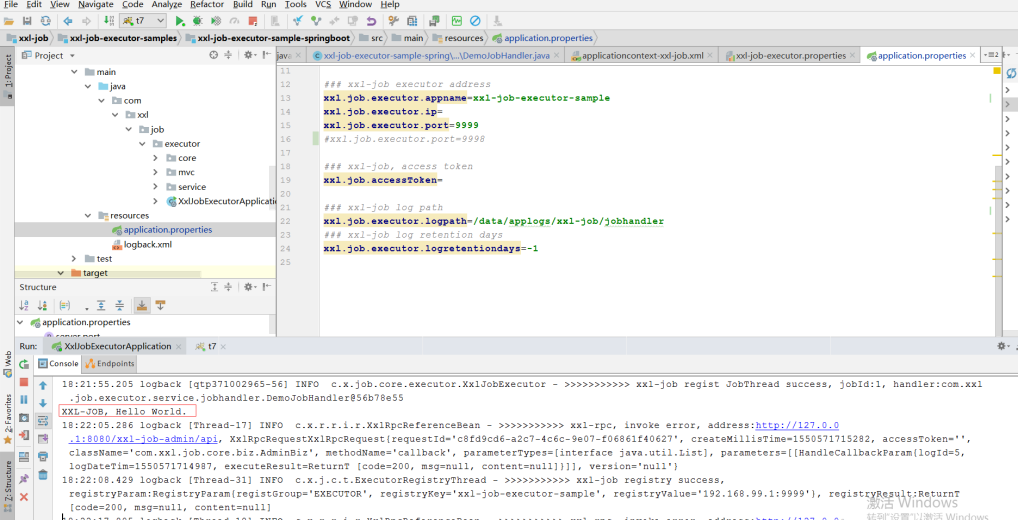Click the blue prohibited-circle toolbar icon
1018x520 pixels.
475,21
